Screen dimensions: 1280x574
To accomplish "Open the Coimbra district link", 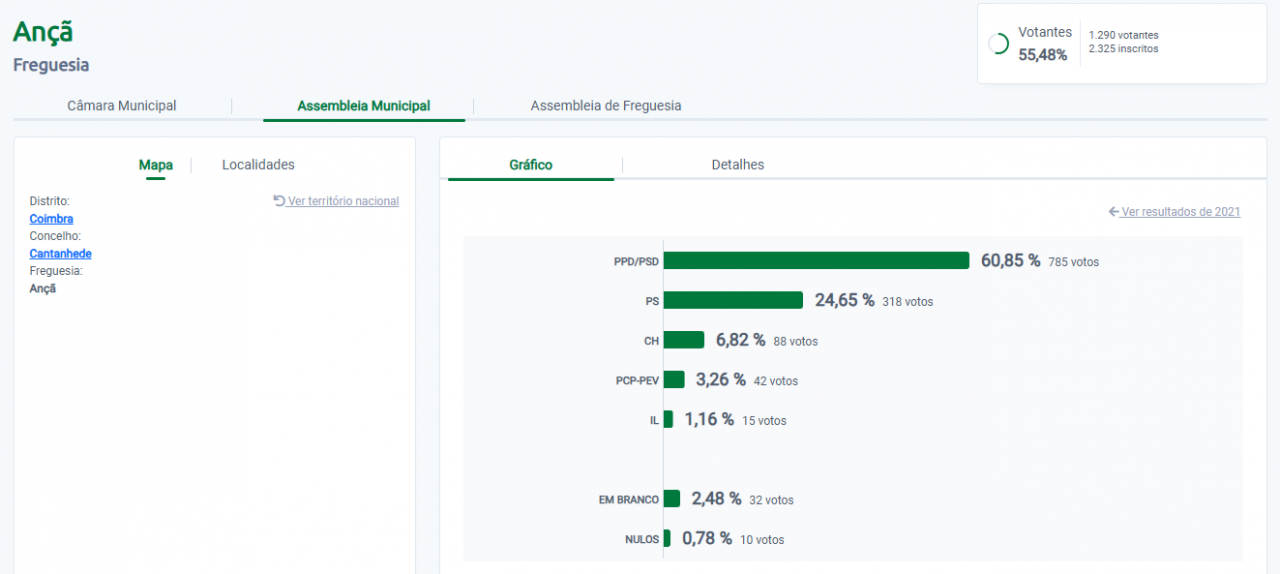I will (x=51, y=219).
